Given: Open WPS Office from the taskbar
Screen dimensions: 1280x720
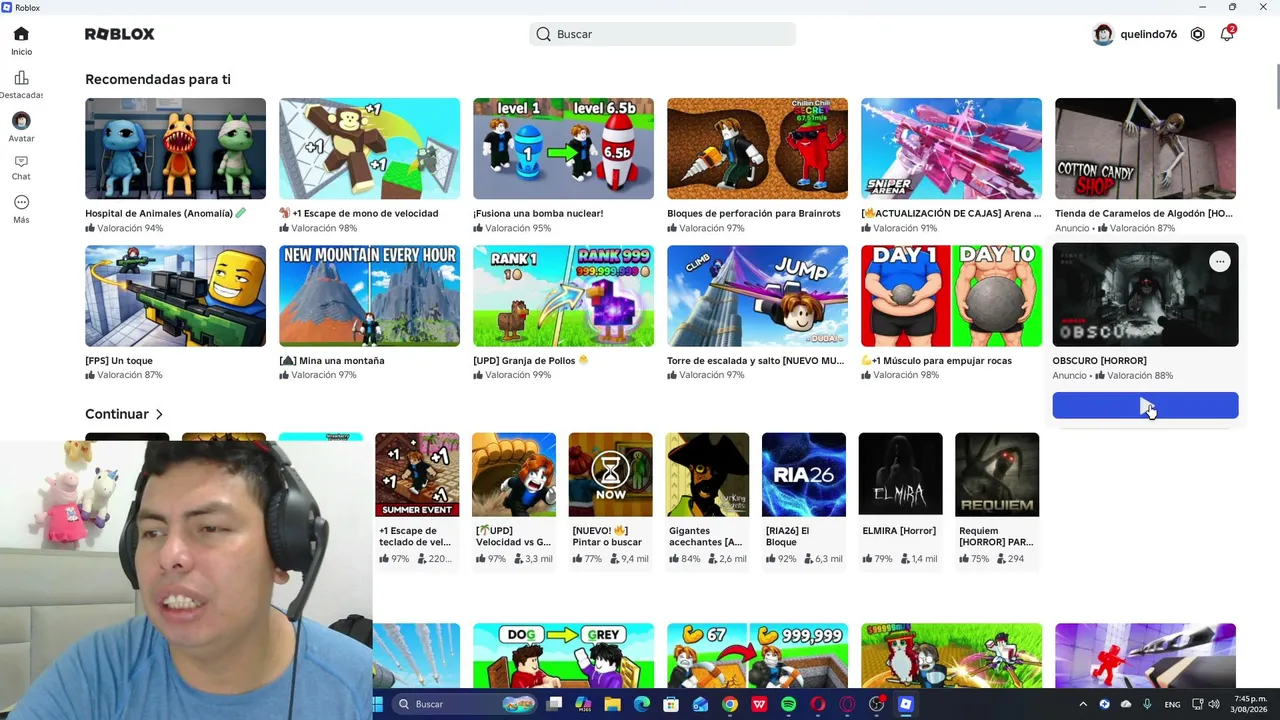Looking at the screenshot, I should (x=759, y=704).
